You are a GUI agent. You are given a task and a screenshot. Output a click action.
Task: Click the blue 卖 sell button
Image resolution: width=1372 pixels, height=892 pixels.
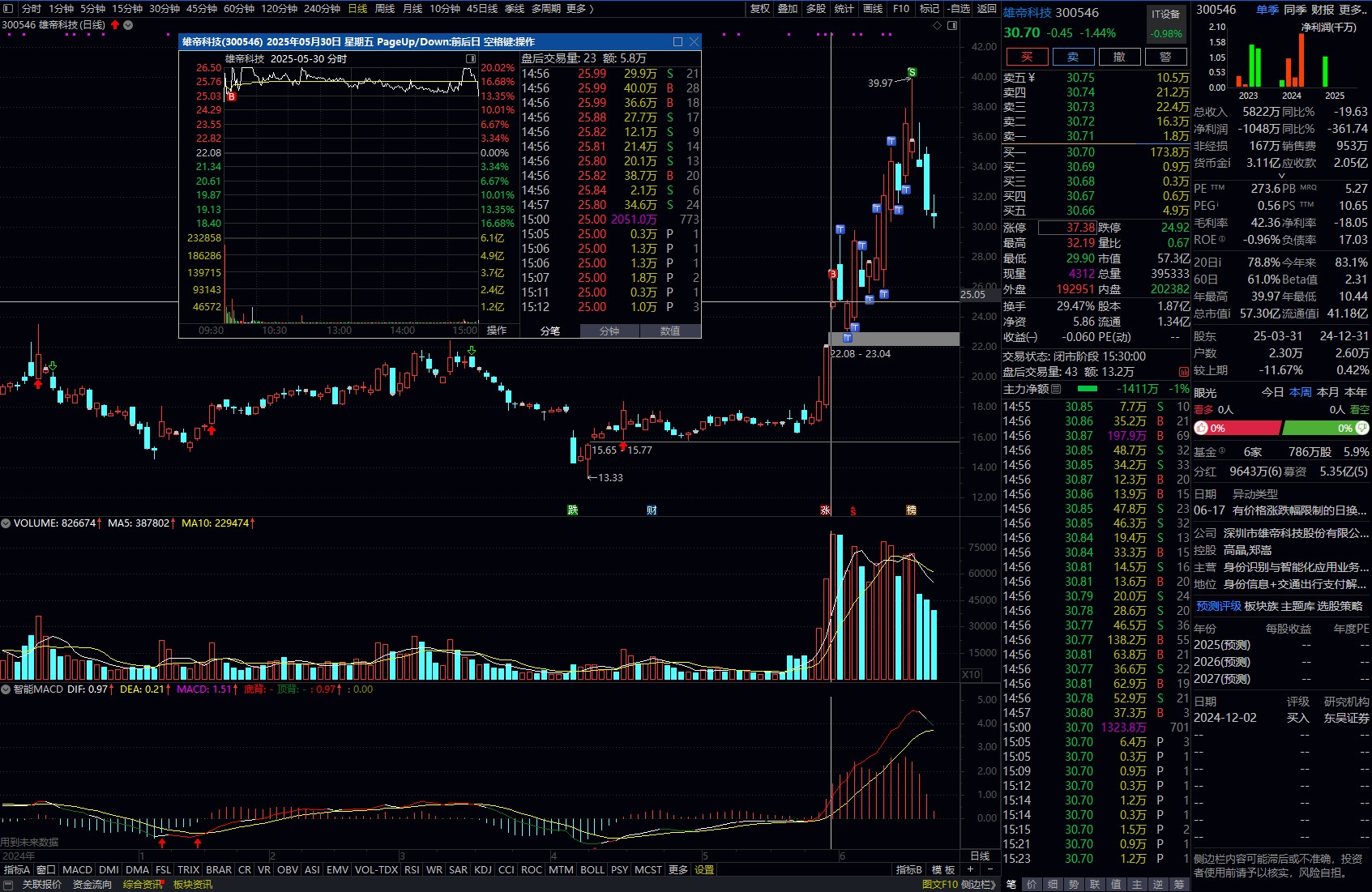click(1073, 57)
